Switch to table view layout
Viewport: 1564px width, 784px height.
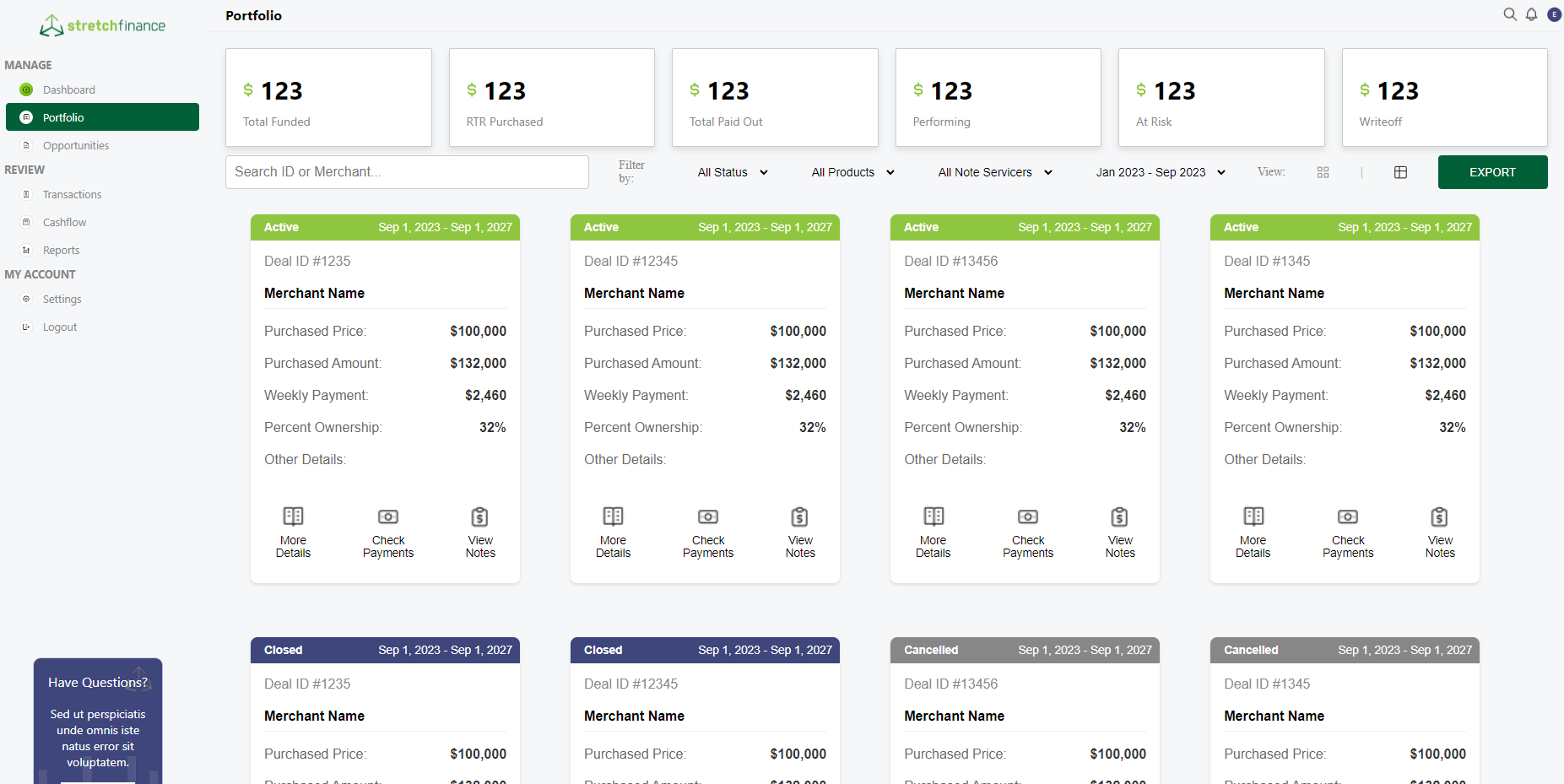(x=1400, y=172)
